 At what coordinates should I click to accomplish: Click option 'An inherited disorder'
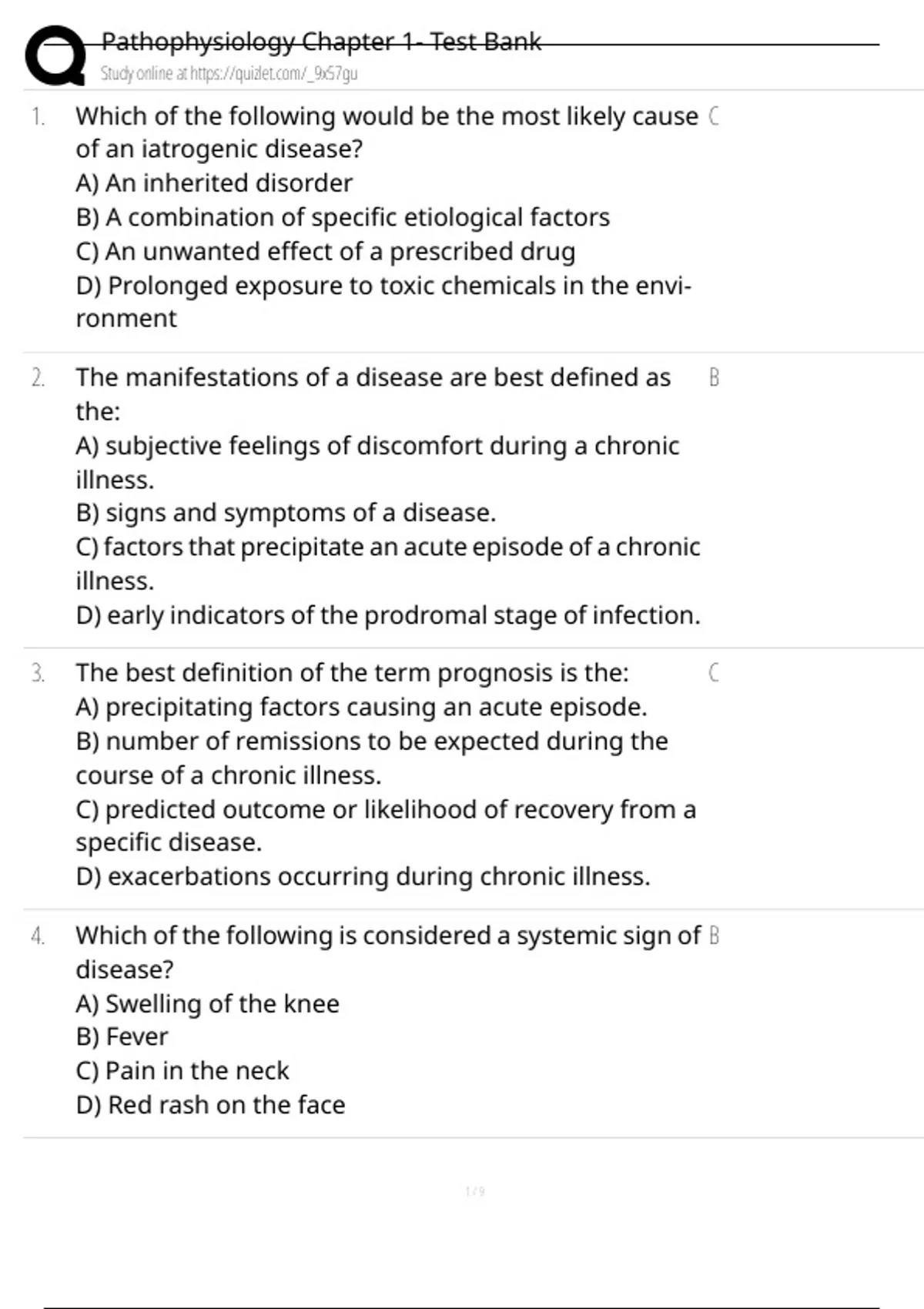(x=214, y=183)
